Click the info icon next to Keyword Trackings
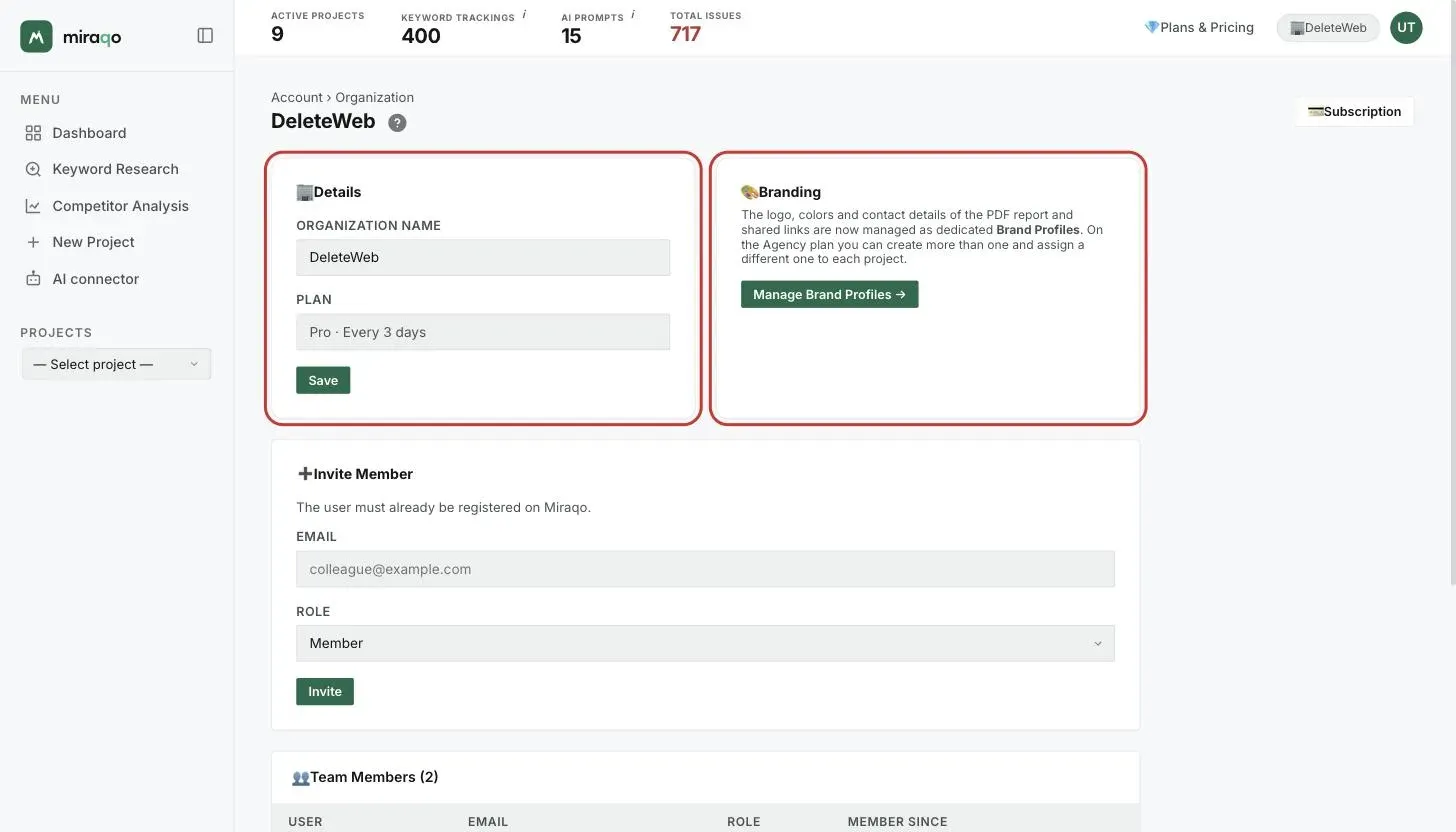This screenshot has height=832, width=1456. 524,15
